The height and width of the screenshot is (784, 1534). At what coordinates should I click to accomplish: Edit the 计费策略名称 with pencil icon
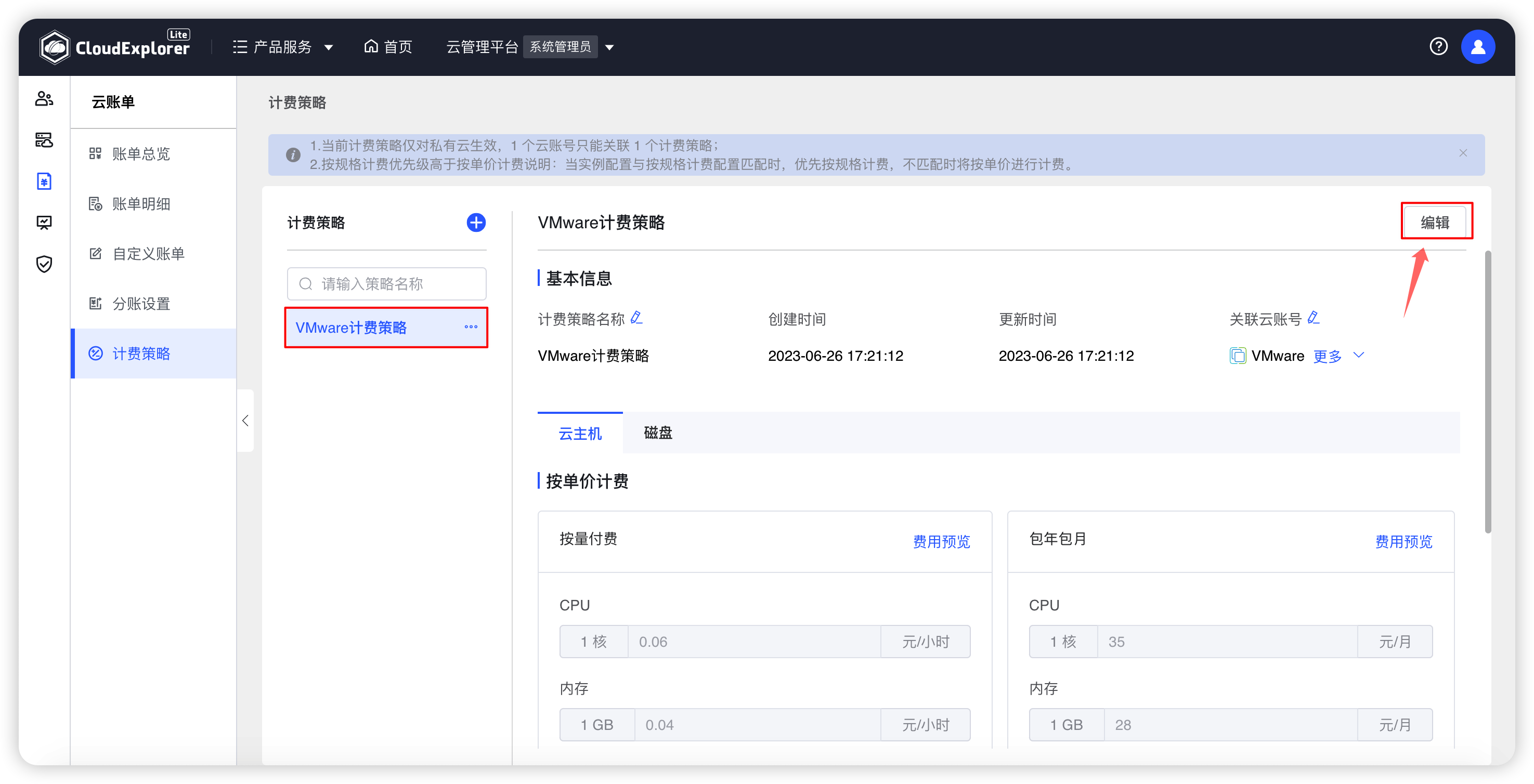click(636, 319)
